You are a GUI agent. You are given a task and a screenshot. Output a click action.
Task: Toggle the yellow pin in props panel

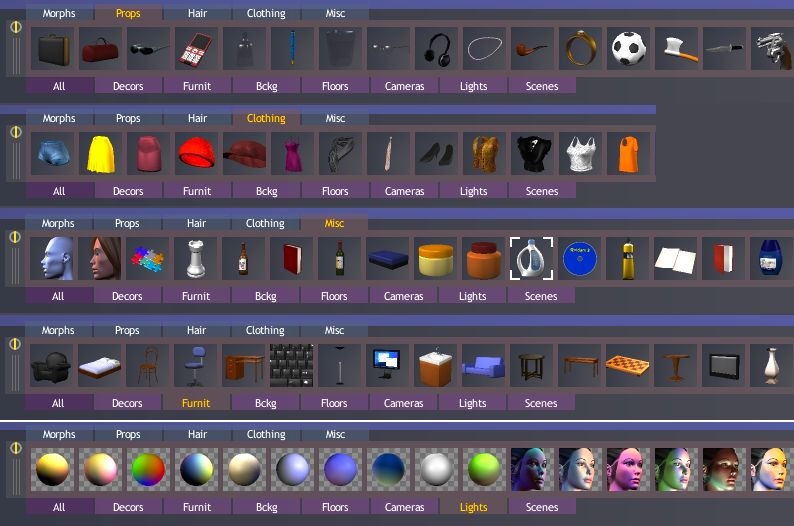[16, 27]
